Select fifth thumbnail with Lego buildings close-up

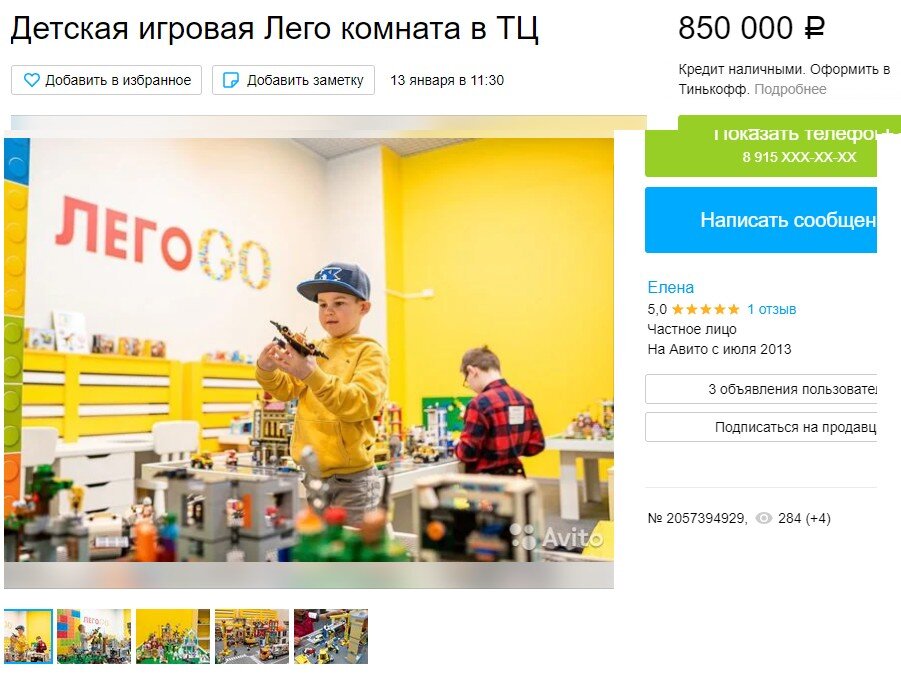(331, 636)
